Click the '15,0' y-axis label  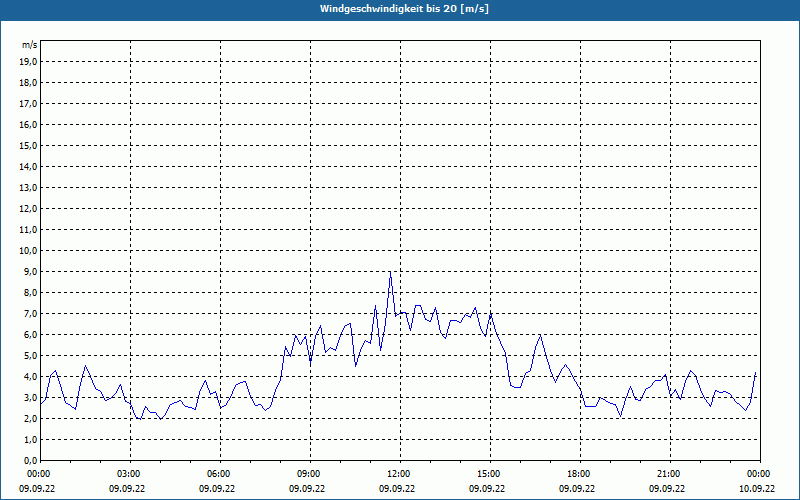tap(29, 145)
